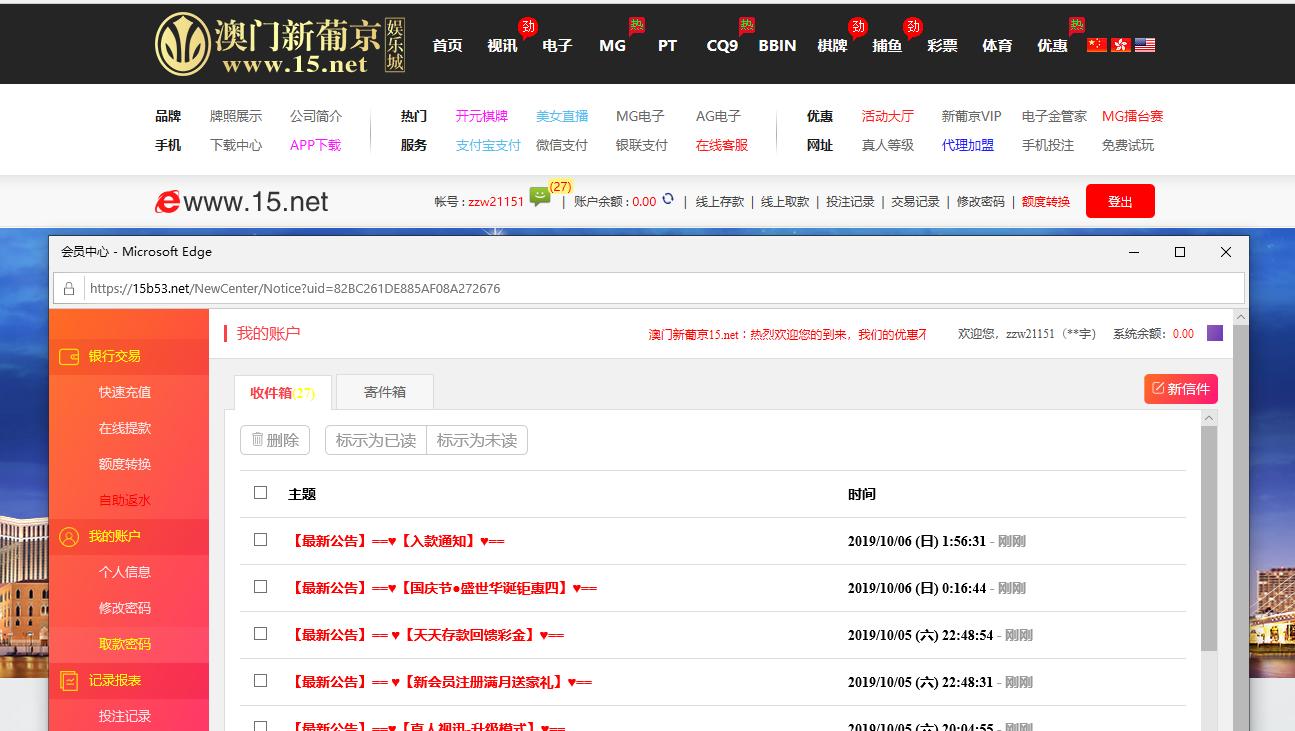Open 捕鱼 in the top navigation

pyautogui.click(x=887, y=45)
